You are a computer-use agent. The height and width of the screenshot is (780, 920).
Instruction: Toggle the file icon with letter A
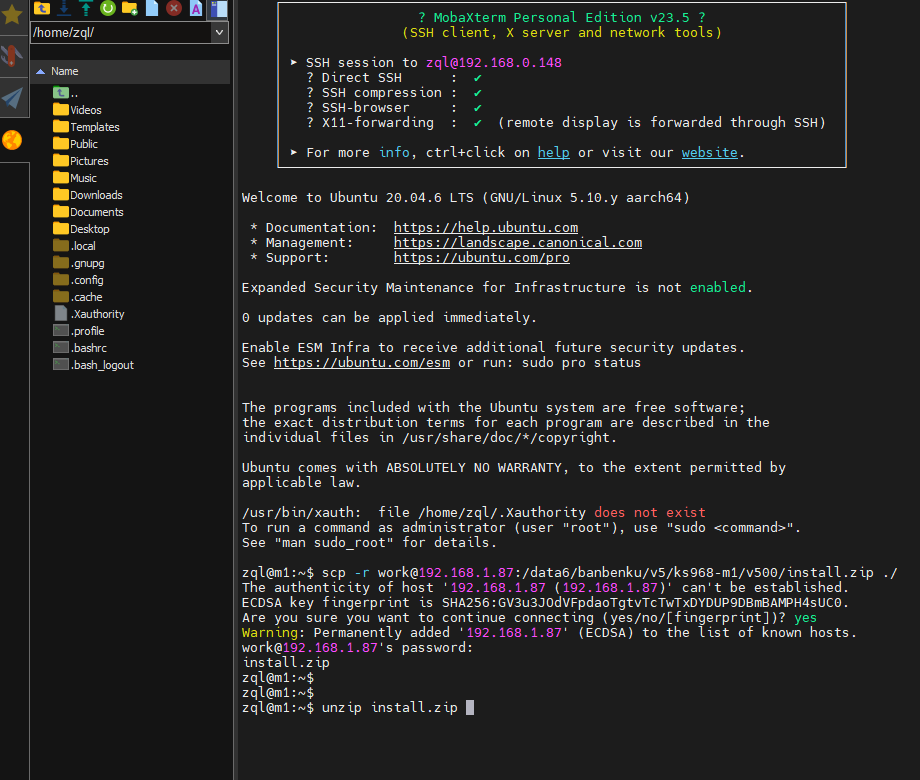[x=196, y=8]
